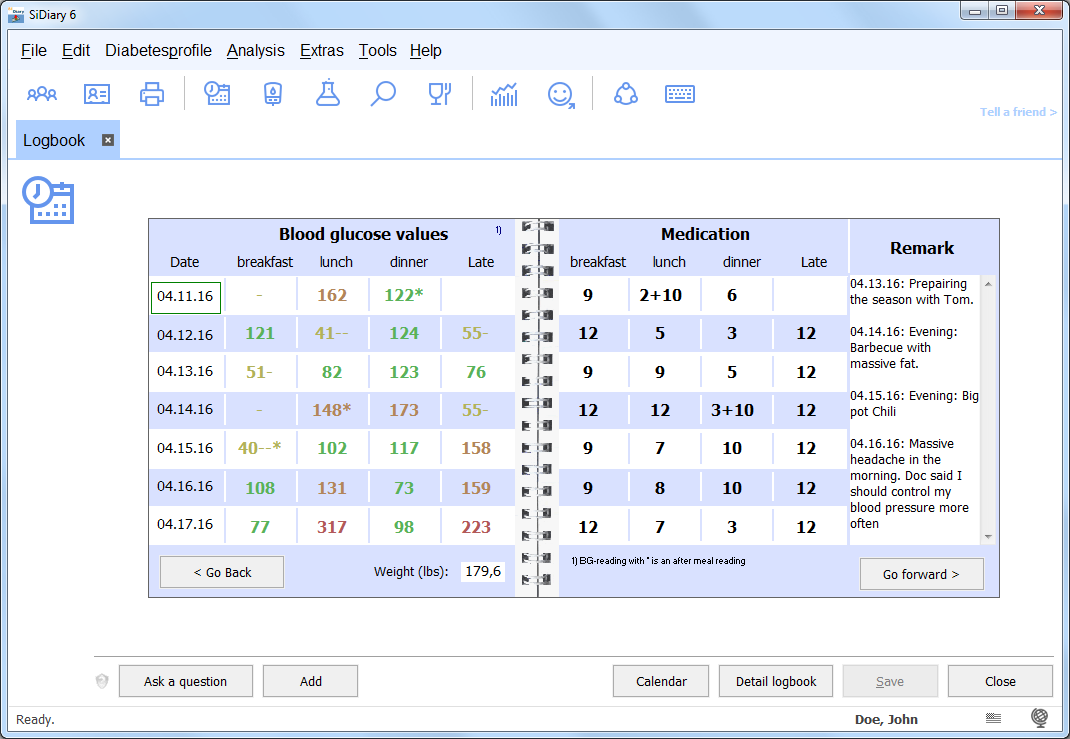Screen dimensions: 1070x739
Task: Click the magnifying glass search icon
Action: pyautogui.click(x=383, y=94)
